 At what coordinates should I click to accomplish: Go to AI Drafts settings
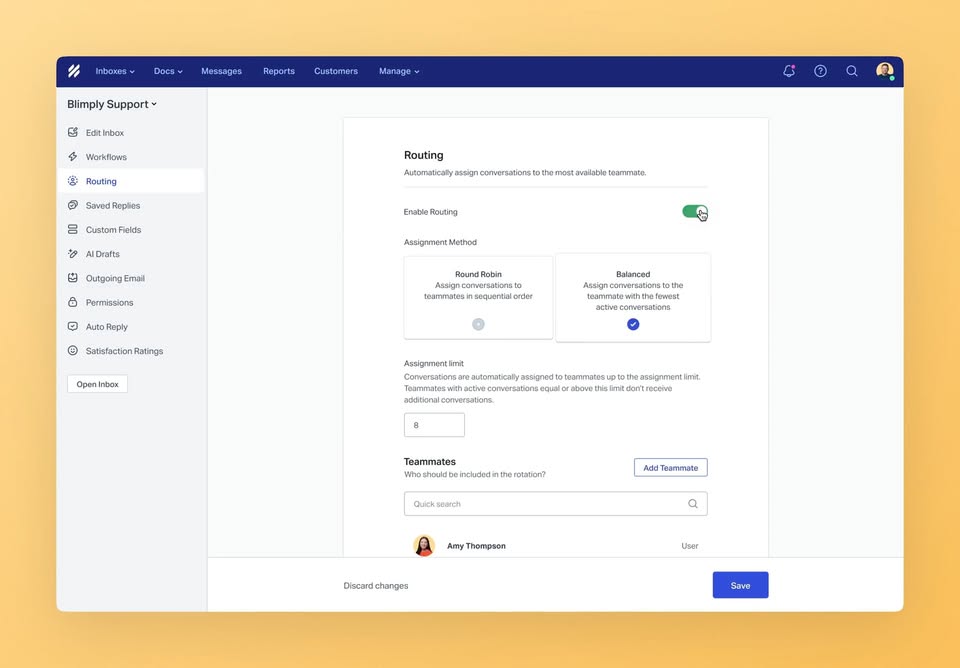[102, 254]
